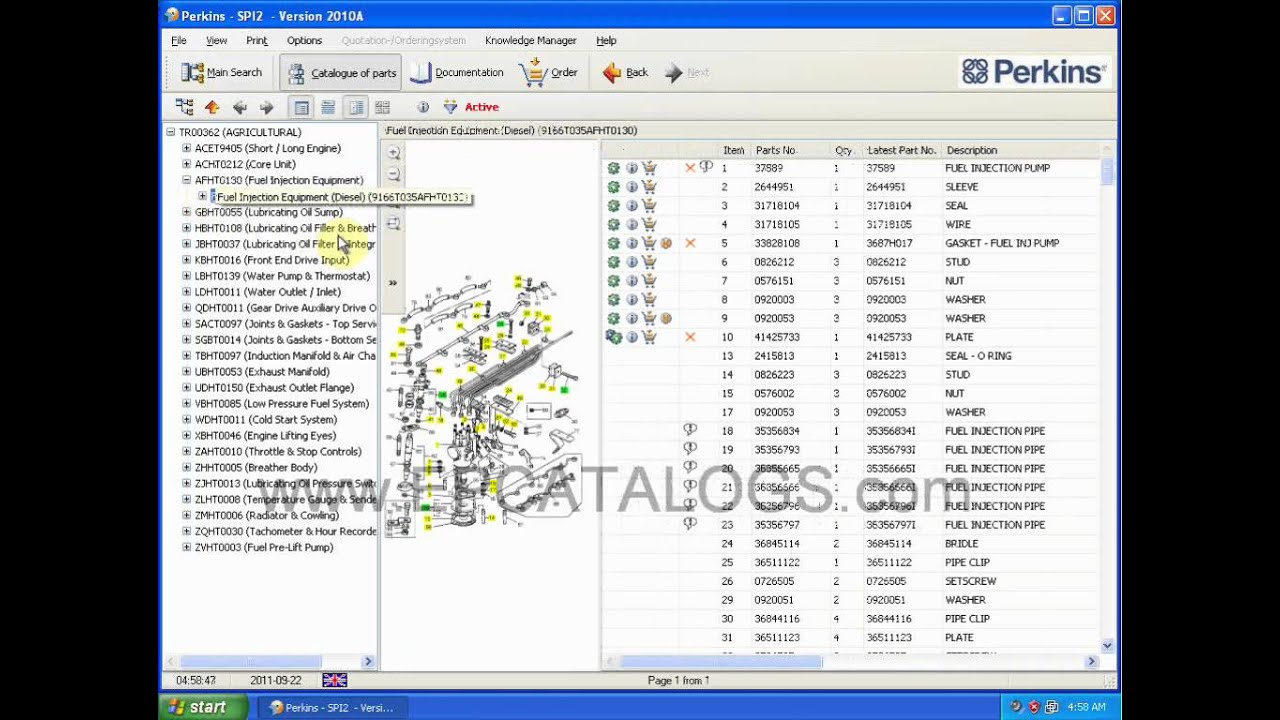Click the parts table vertical scrollbar down arrow
The width and height of the screenshot is (1280, 720).
[x=1107, y=646]
